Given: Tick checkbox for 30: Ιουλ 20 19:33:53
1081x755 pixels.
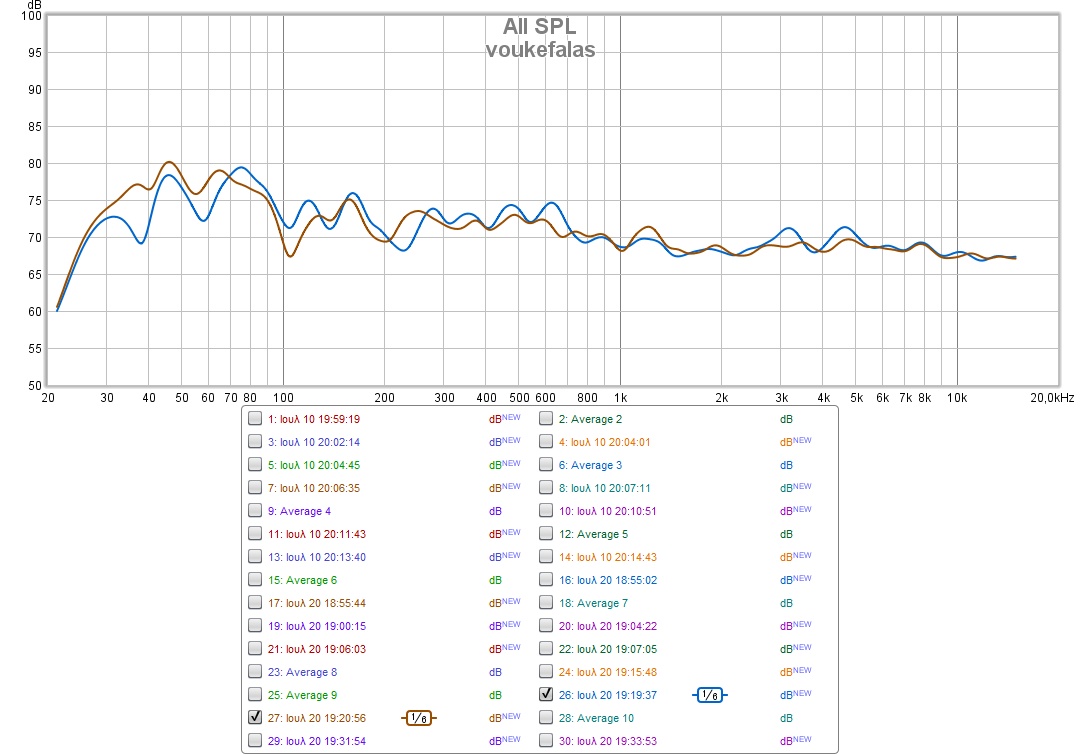Looking at the screenshot, I should (546, 741).
